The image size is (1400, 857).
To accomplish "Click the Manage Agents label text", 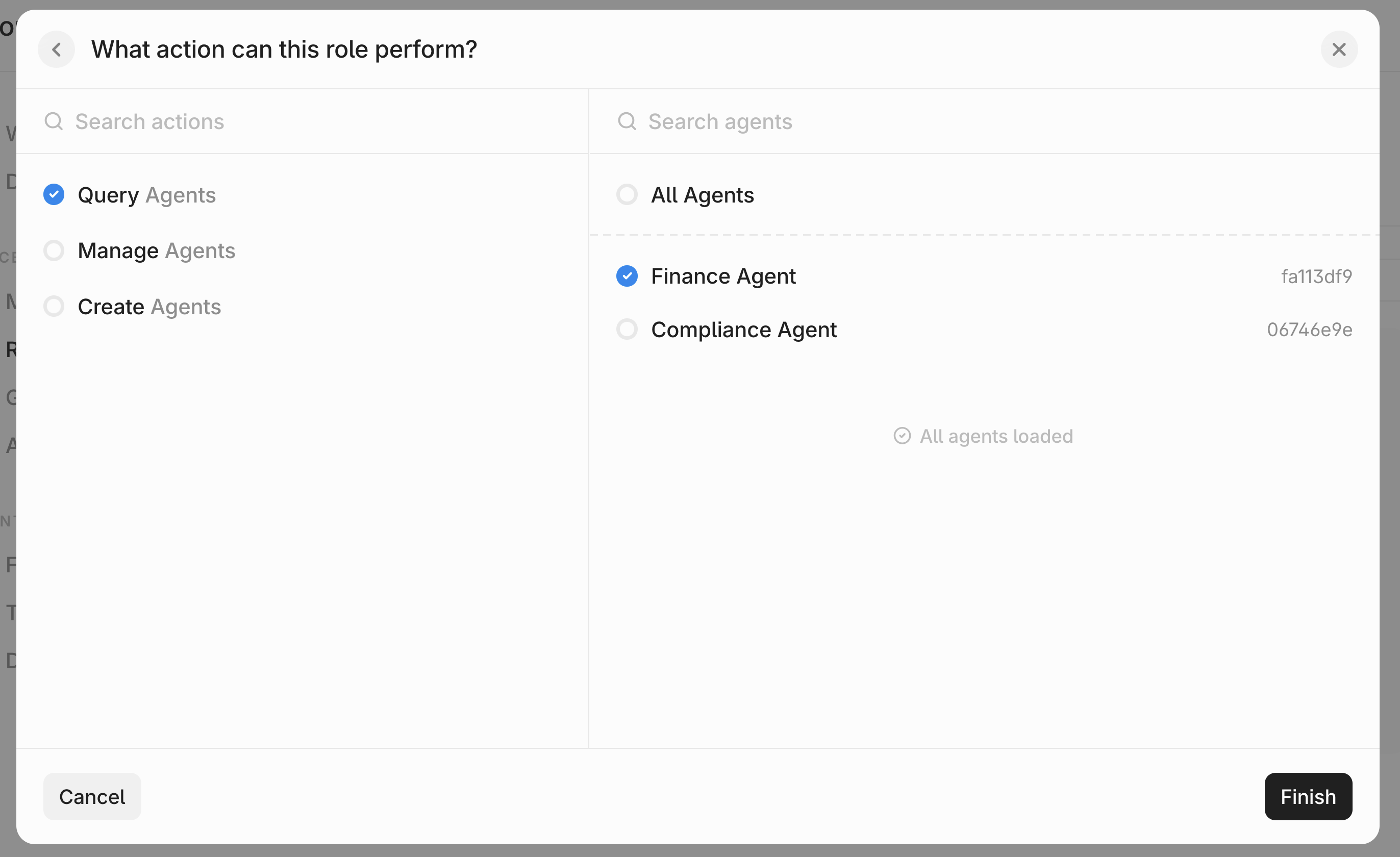I will click(x=156, y=250).
